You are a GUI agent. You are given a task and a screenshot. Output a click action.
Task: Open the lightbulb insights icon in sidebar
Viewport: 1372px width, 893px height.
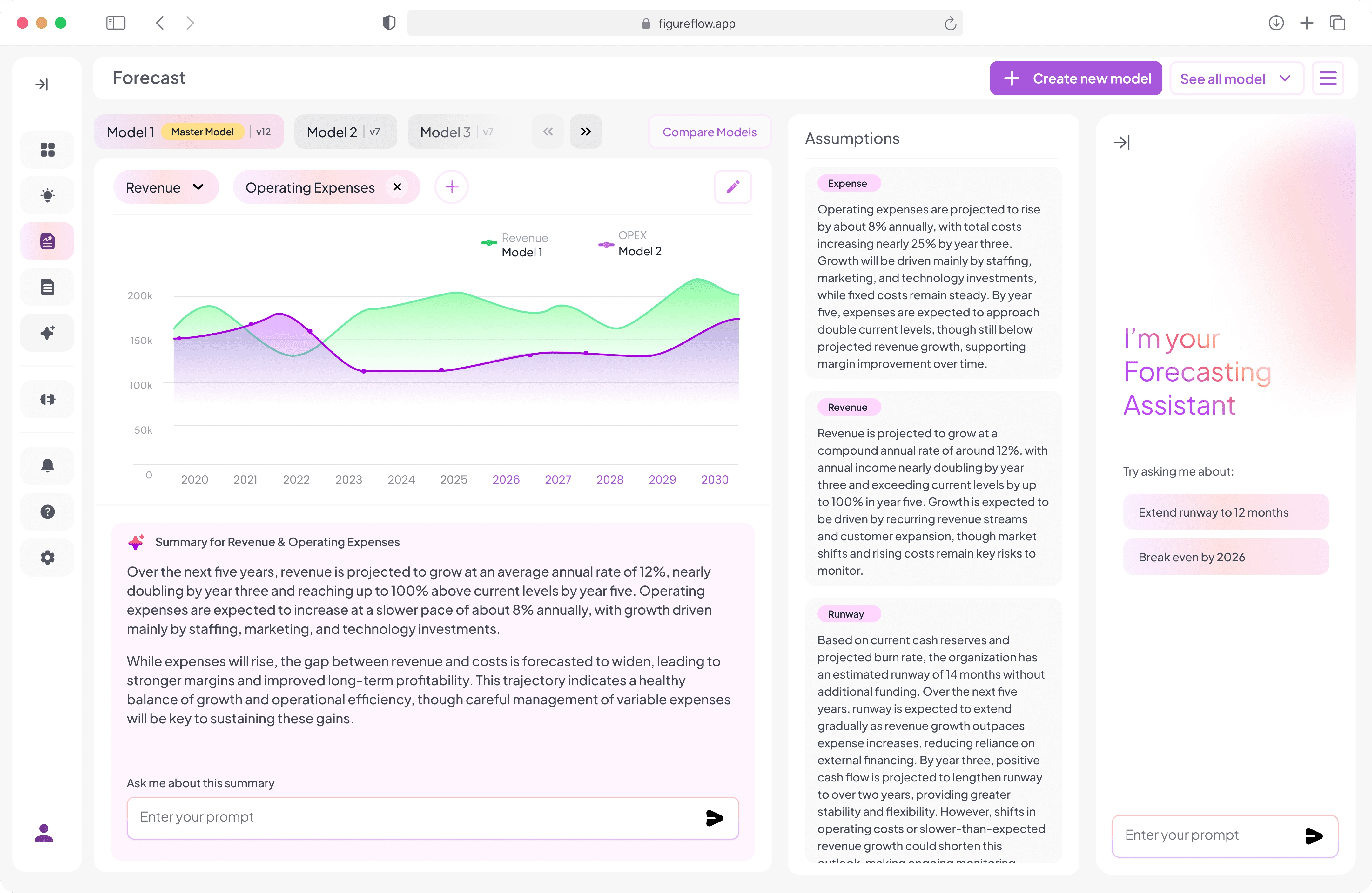(x=47, y=195)
